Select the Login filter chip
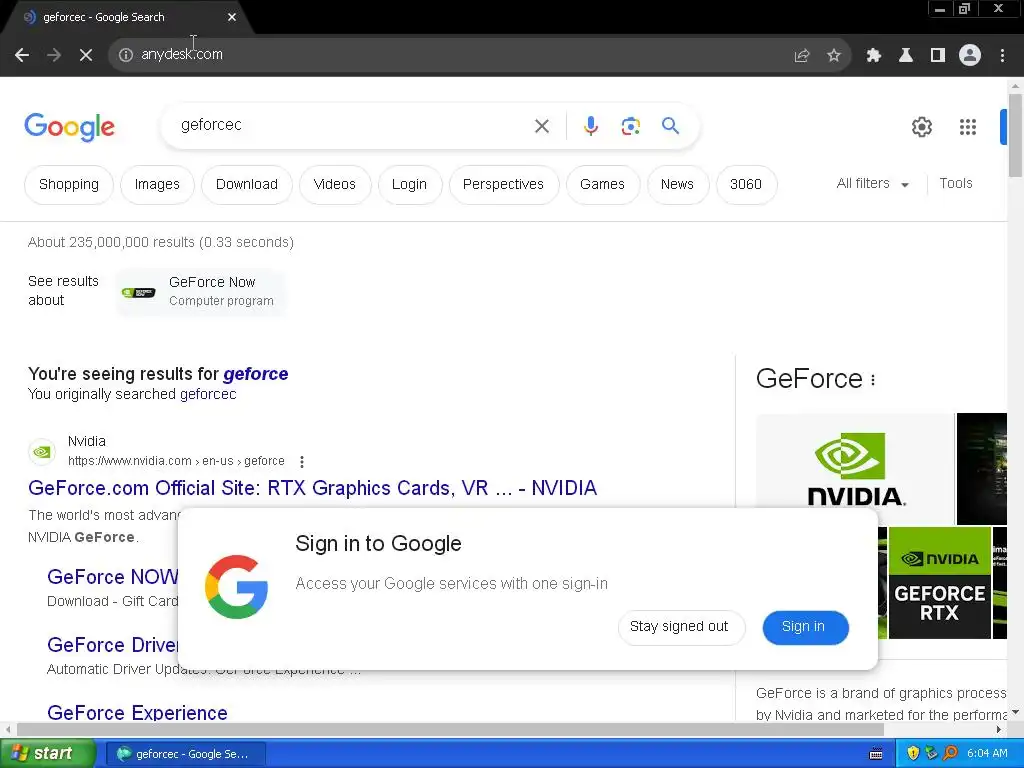The width and height of the screenshot is (1024, 768). [409, 185]
